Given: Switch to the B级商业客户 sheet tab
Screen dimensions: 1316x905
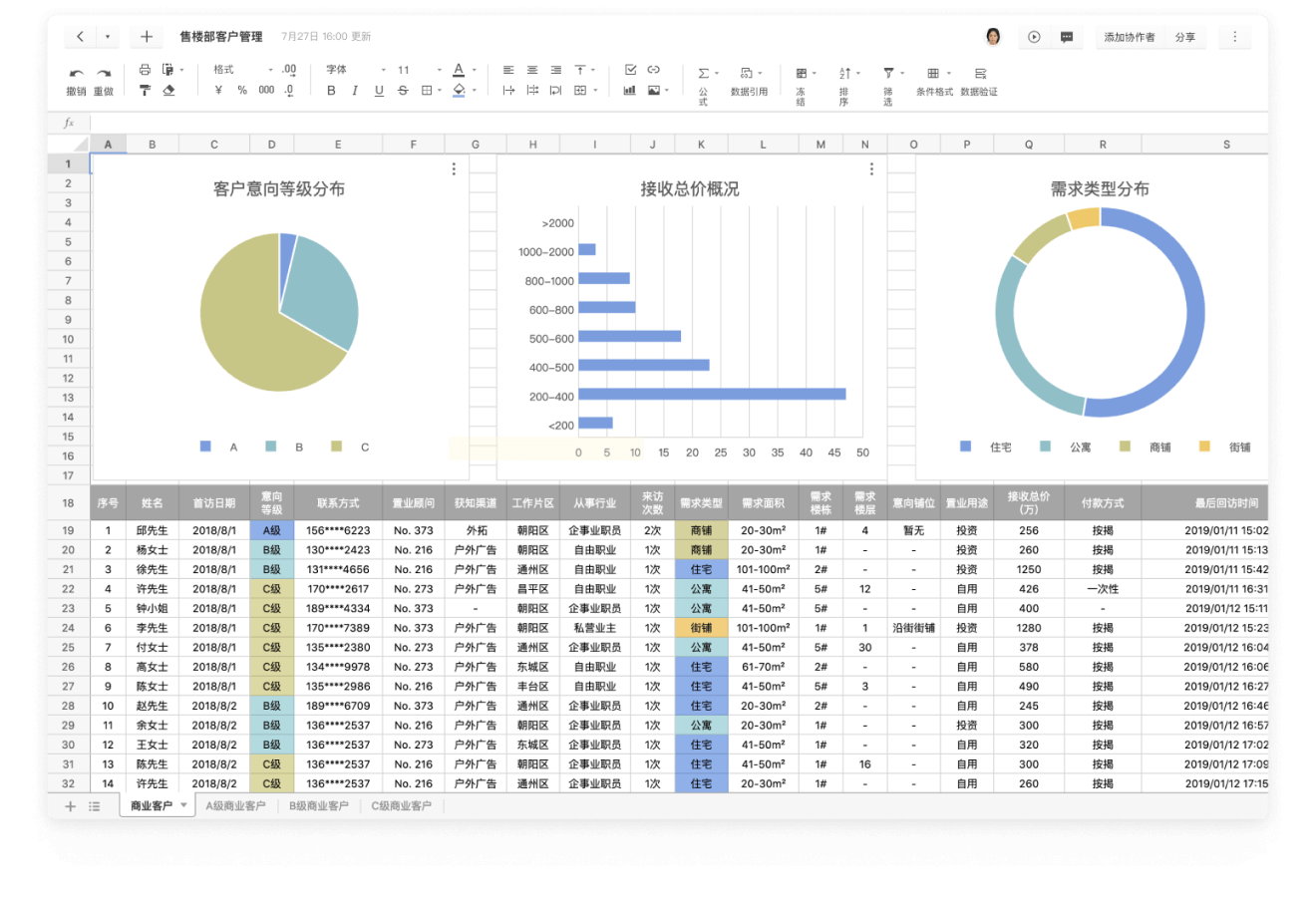Looking at the screenshot, I should 319,805.
